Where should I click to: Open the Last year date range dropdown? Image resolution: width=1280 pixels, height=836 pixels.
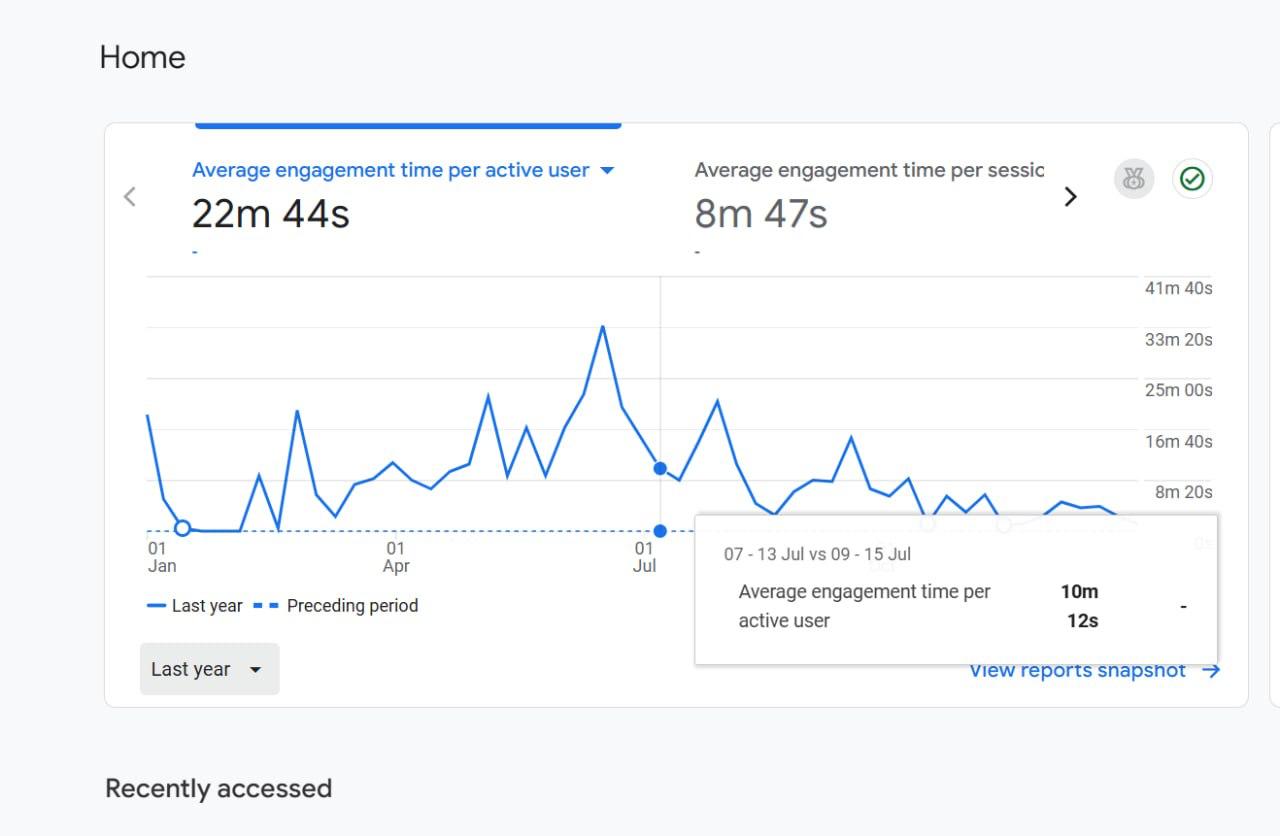tap(209, 669)
